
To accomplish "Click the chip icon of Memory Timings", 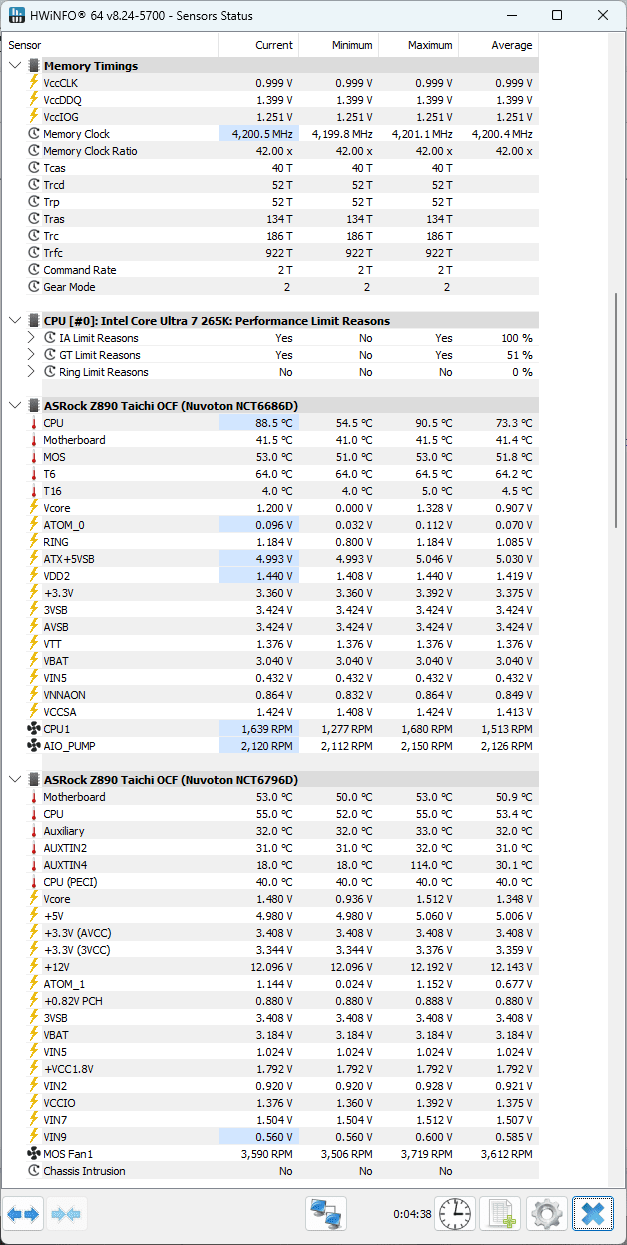I will 34,66.
